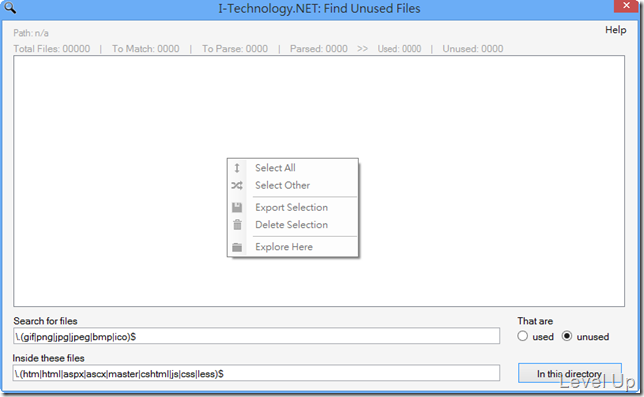Choose Select Other from context menu

[x=292, y=186]
